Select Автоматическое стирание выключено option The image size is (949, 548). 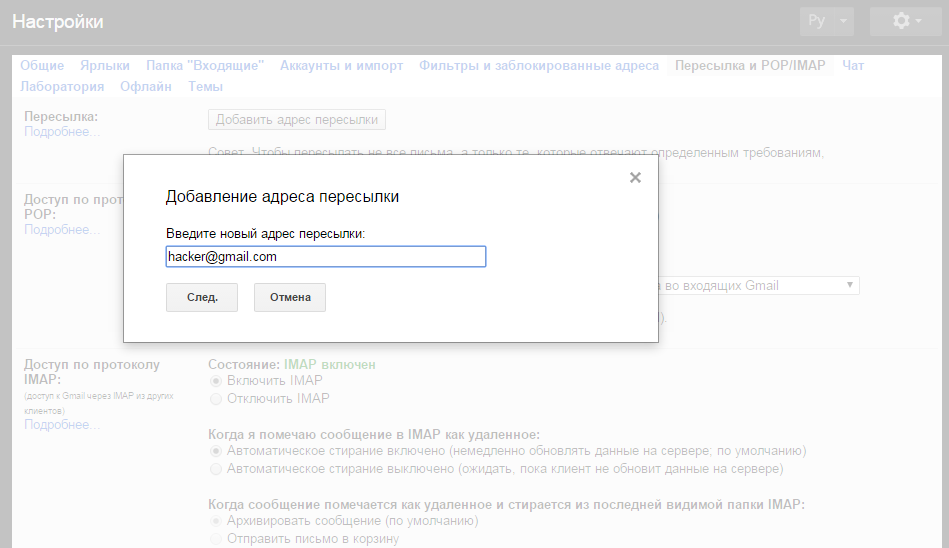pos(215,469)
